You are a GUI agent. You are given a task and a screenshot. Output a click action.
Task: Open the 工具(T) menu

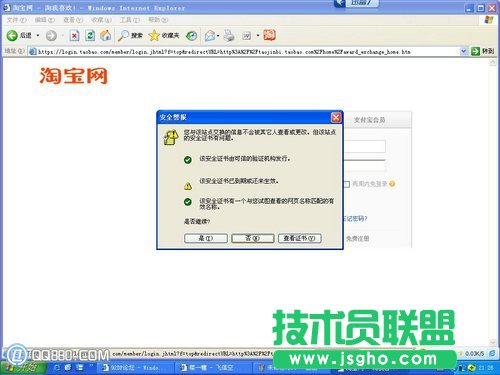point(130,20)
